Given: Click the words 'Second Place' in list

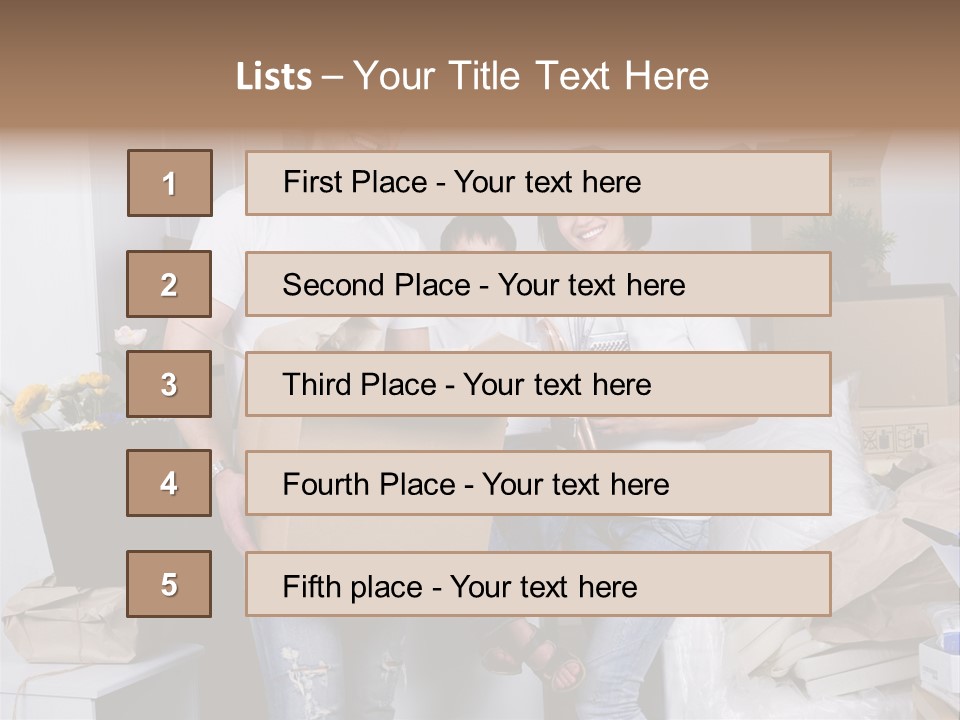Looking at the screenshot, I should coord(377,285).
